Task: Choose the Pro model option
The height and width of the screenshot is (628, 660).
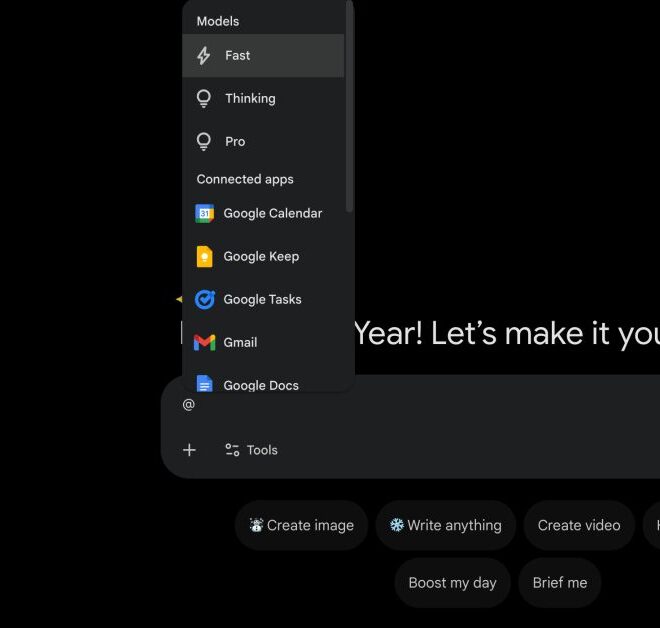Action: coord(263,141)
